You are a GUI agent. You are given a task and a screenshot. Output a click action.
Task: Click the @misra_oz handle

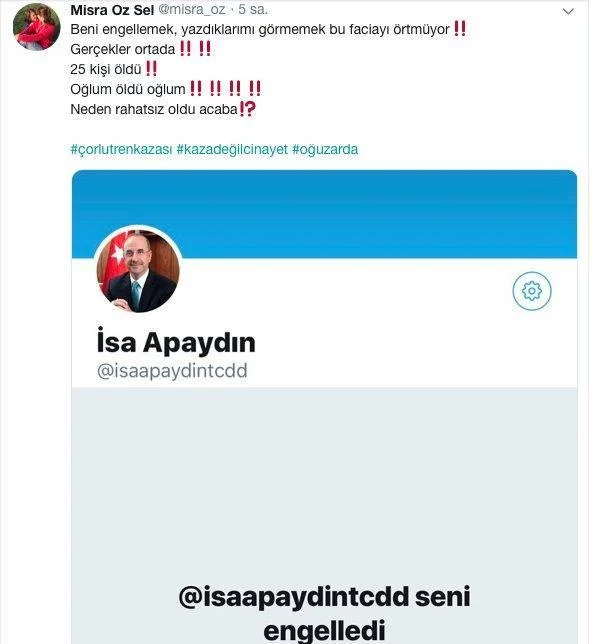[x=192, y=10]
